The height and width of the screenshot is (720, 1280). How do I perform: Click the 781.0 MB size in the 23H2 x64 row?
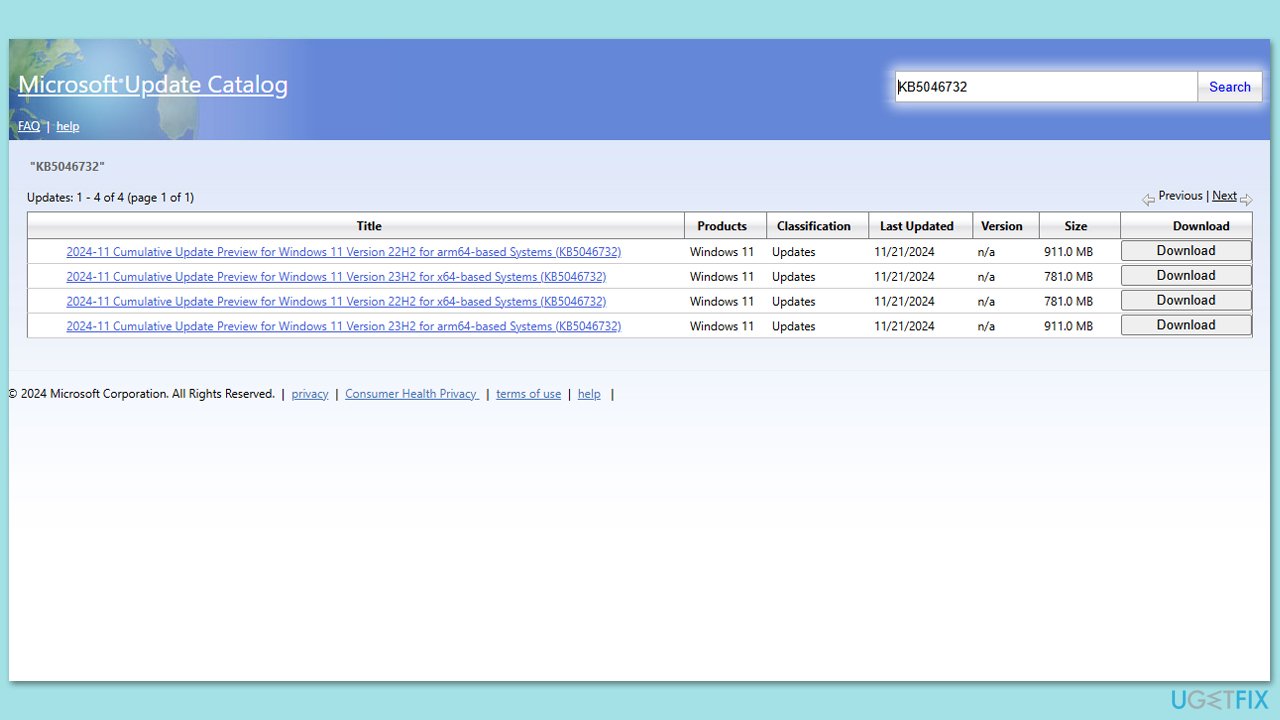pos(1068,277)
